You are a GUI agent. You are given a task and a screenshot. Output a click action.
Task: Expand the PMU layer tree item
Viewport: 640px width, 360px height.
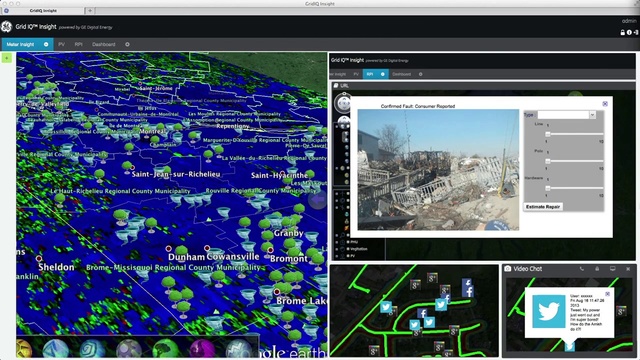coord(337,242)
